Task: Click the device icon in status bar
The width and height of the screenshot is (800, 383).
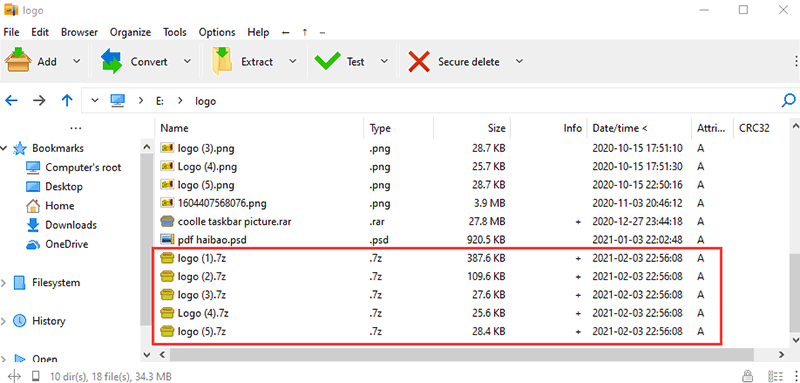Action: [35, 376]
